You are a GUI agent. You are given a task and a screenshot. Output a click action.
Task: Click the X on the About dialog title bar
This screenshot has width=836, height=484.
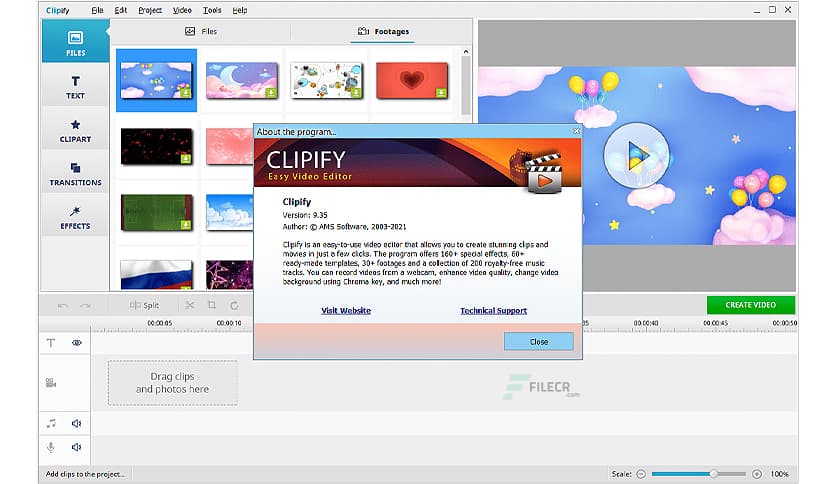576,131
